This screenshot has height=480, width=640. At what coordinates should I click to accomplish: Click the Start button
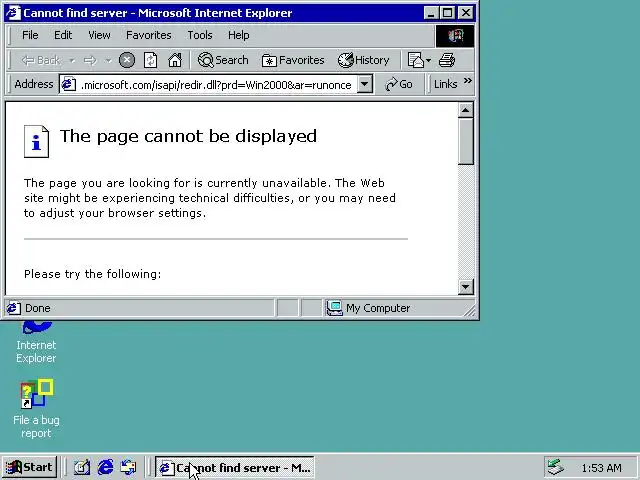click(30, 467)
